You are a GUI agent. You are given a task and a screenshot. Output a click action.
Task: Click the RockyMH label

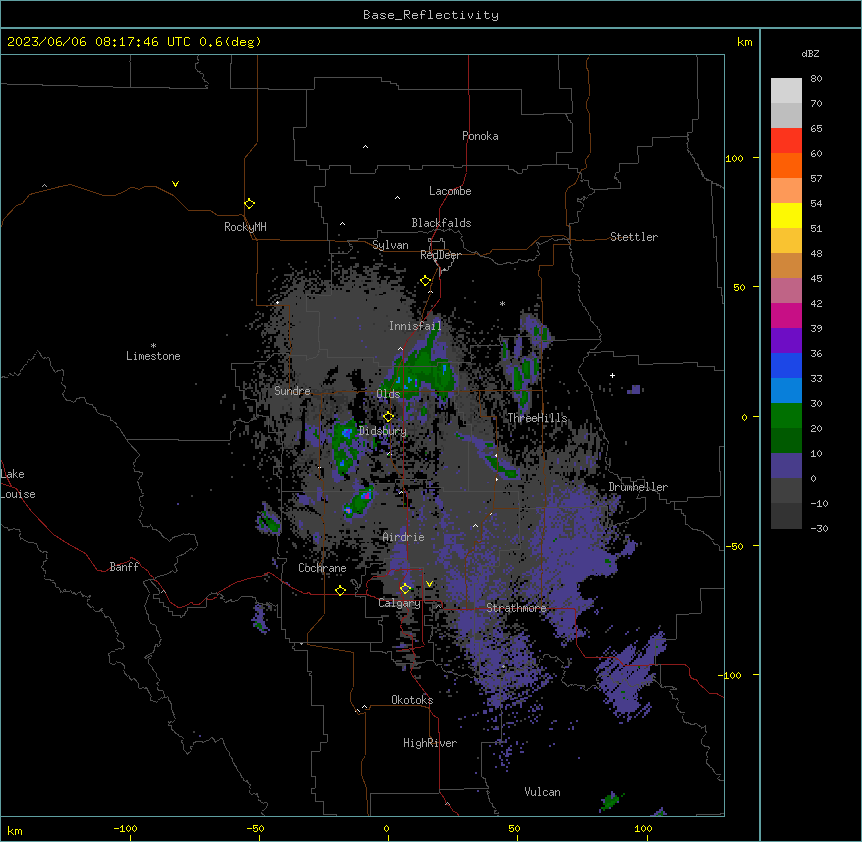(x=245, y=227)
